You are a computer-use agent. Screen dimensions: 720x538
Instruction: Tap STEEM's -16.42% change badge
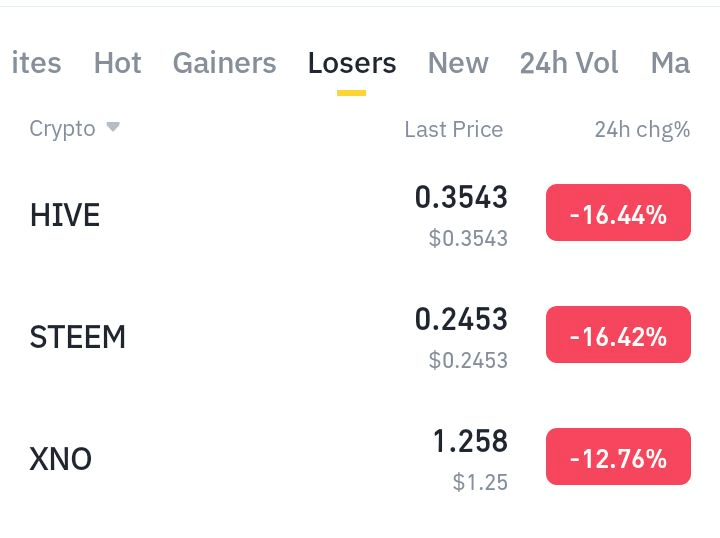pos(618,335)
